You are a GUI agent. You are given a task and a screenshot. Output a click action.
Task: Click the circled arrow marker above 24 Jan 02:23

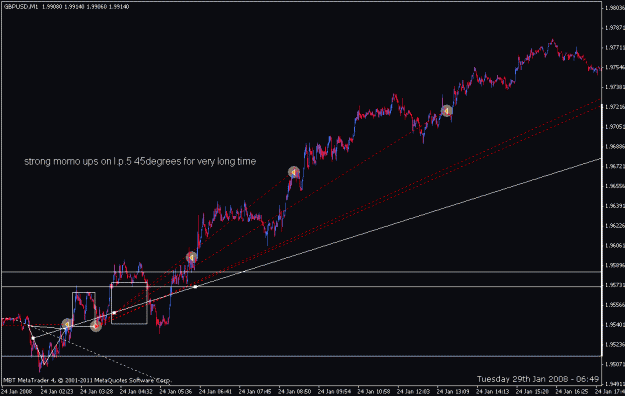(x=67, y=324)
